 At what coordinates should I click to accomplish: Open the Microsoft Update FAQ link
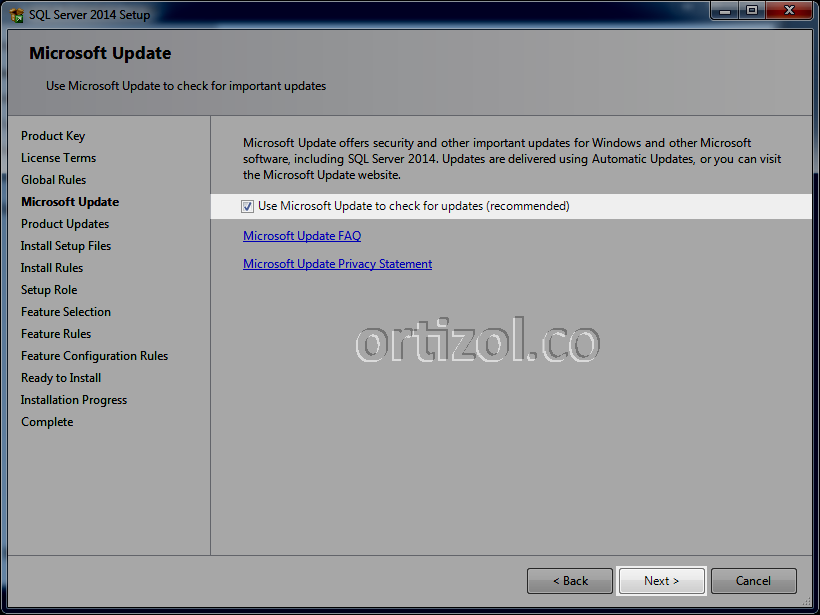pos(302,236)
